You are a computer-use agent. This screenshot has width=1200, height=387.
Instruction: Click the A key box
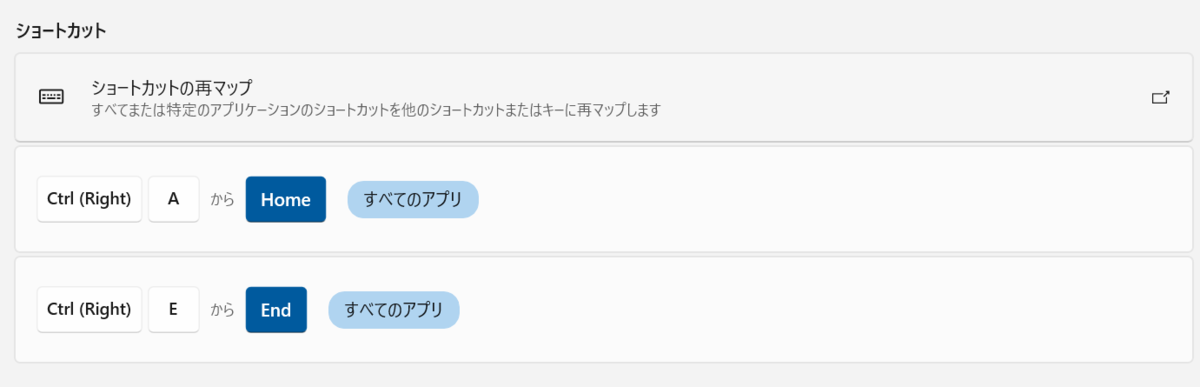pyautogui.click(x=174, y=199)
